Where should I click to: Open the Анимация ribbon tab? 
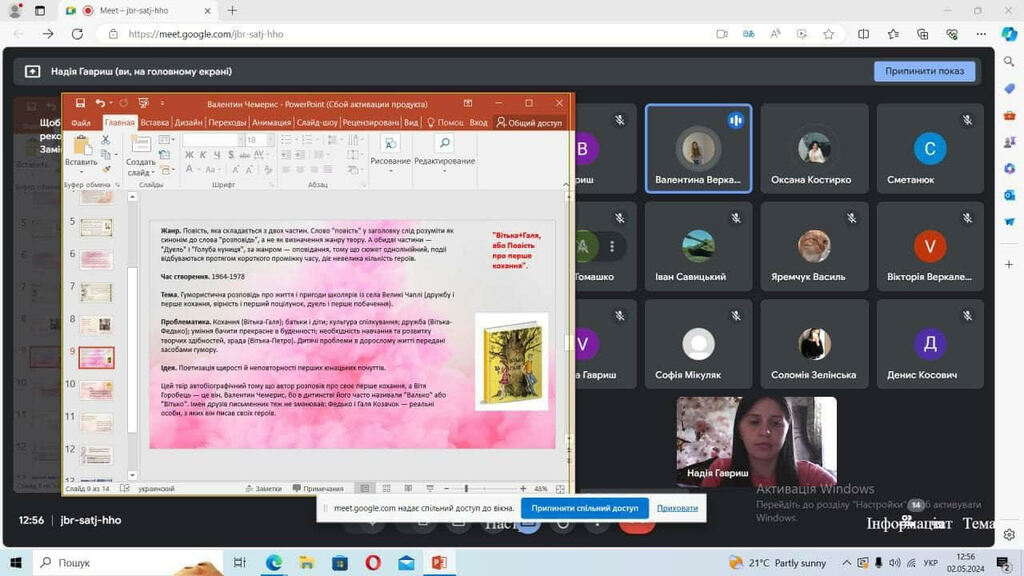[271, 122]
